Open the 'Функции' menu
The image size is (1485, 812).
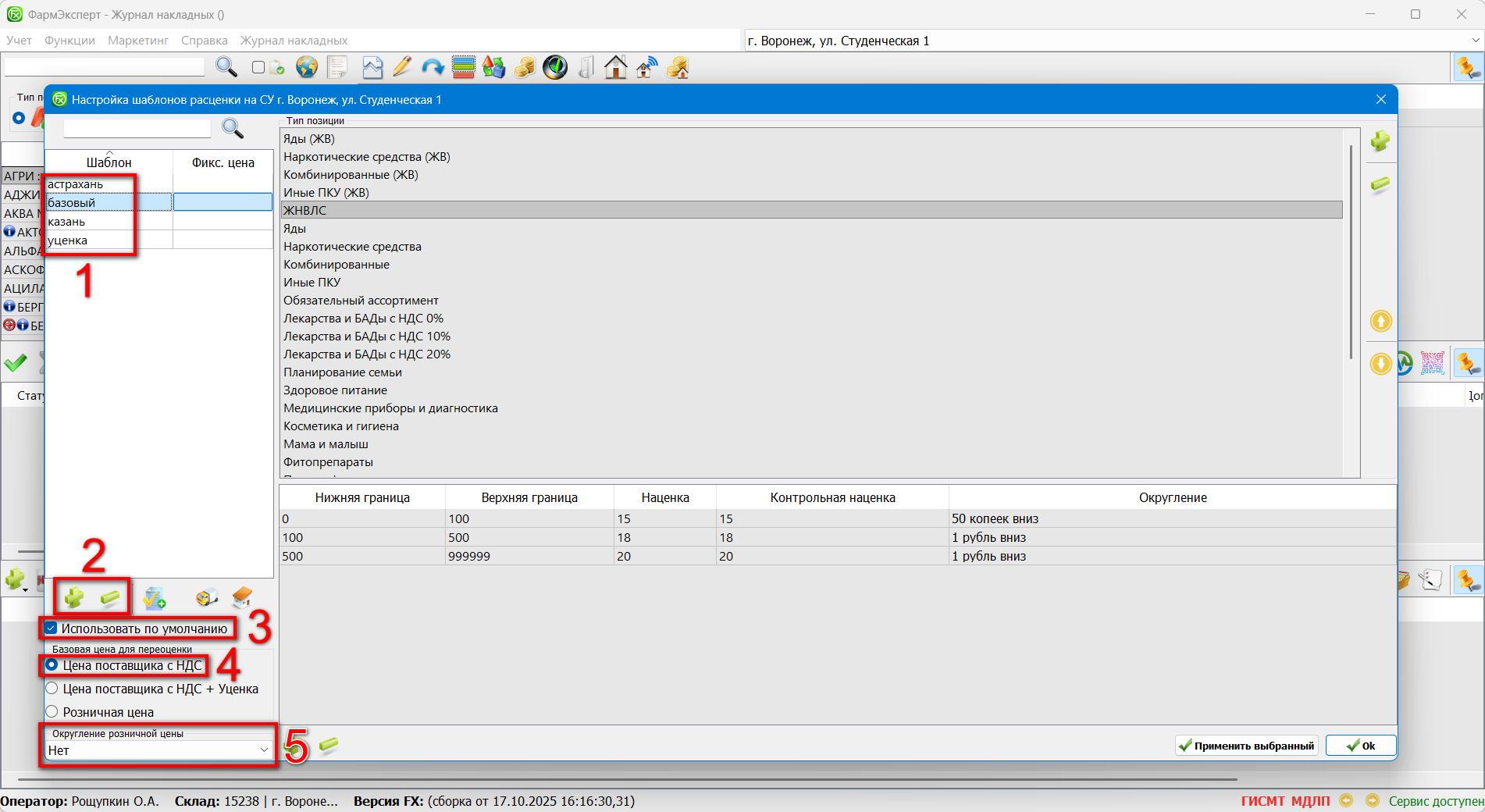click(x=69, y=41)
